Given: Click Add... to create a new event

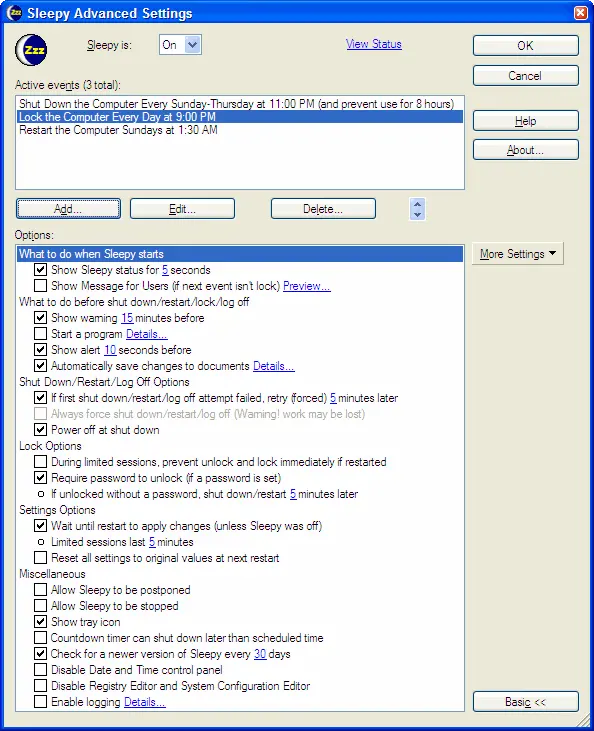Looking at the screenshot, I should [x=68, y=208].
